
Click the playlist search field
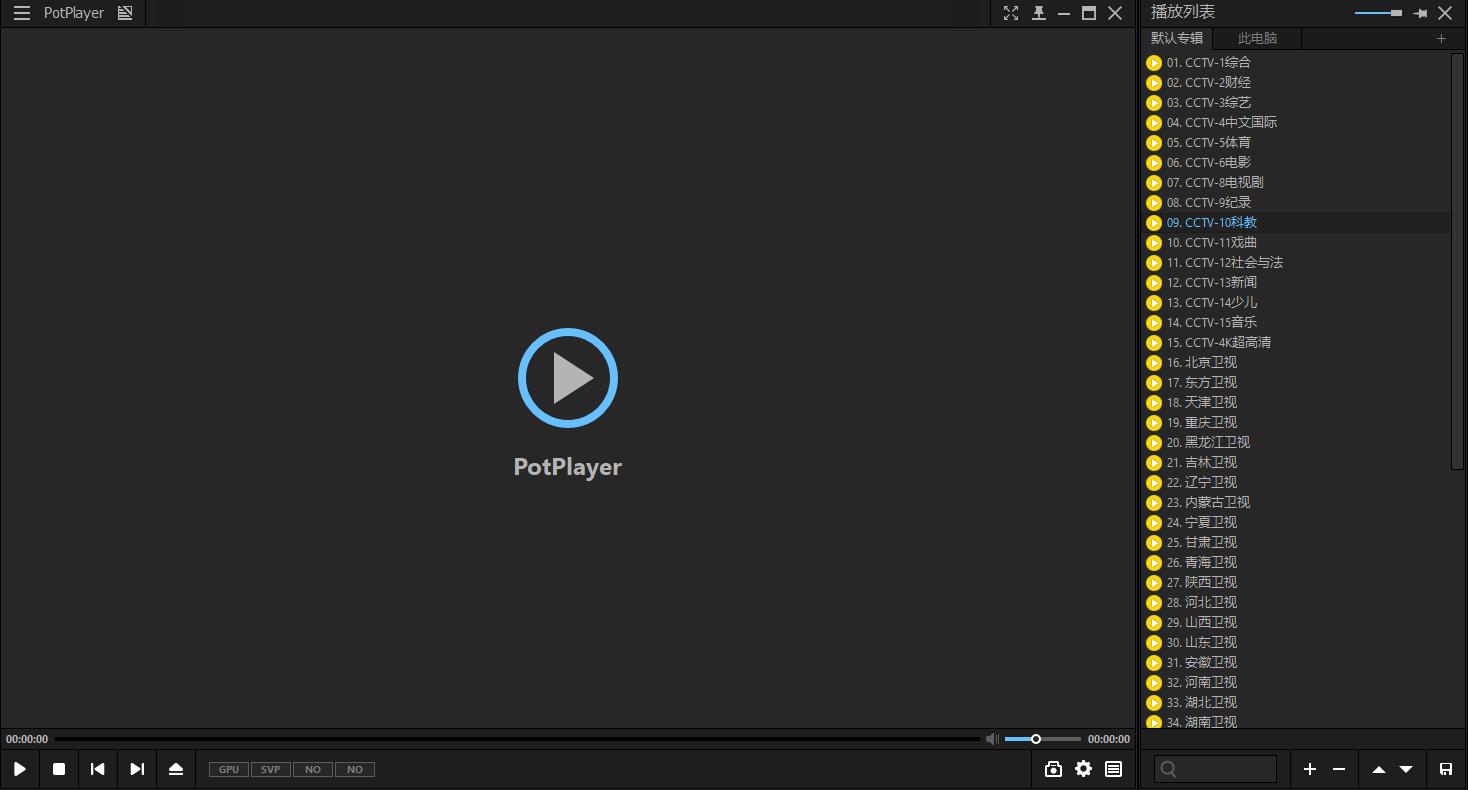click(x=1215, y=769)
